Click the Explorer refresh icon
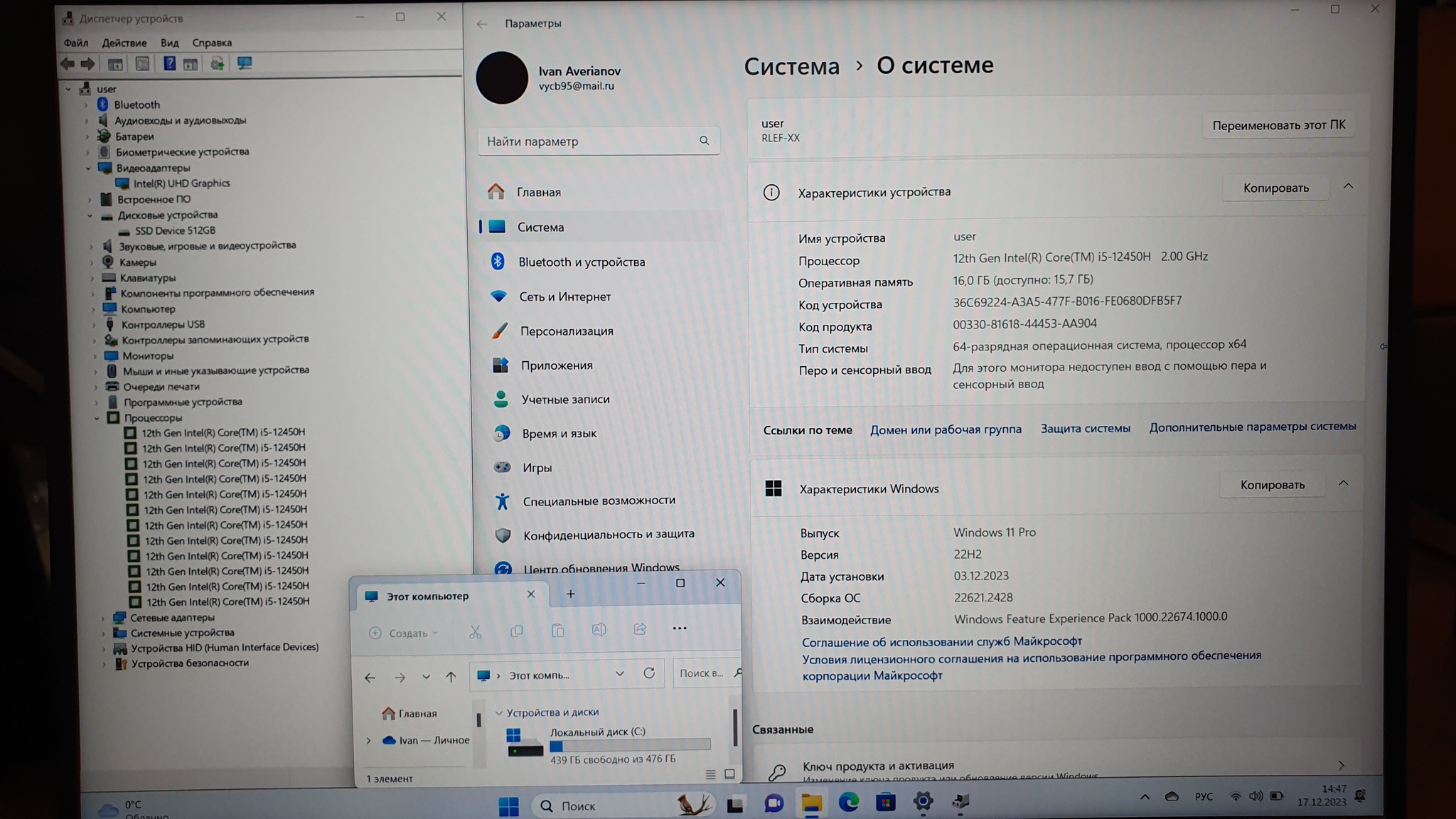Screen dimensions: 1456x819 tap(649, 673)
